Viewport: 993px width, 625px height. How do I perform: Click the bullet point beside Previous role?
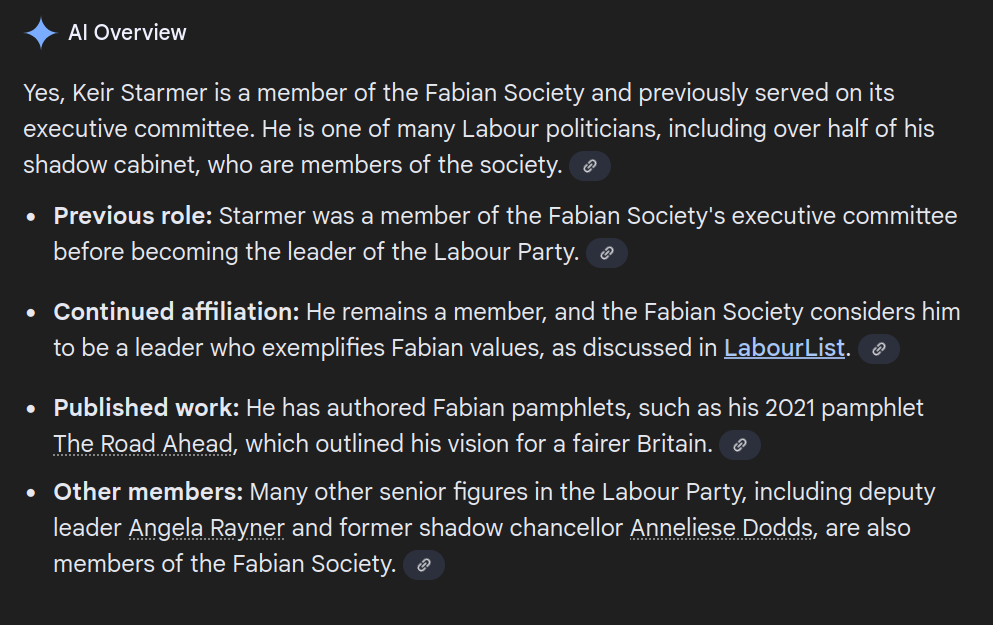[x=33, y=217]
